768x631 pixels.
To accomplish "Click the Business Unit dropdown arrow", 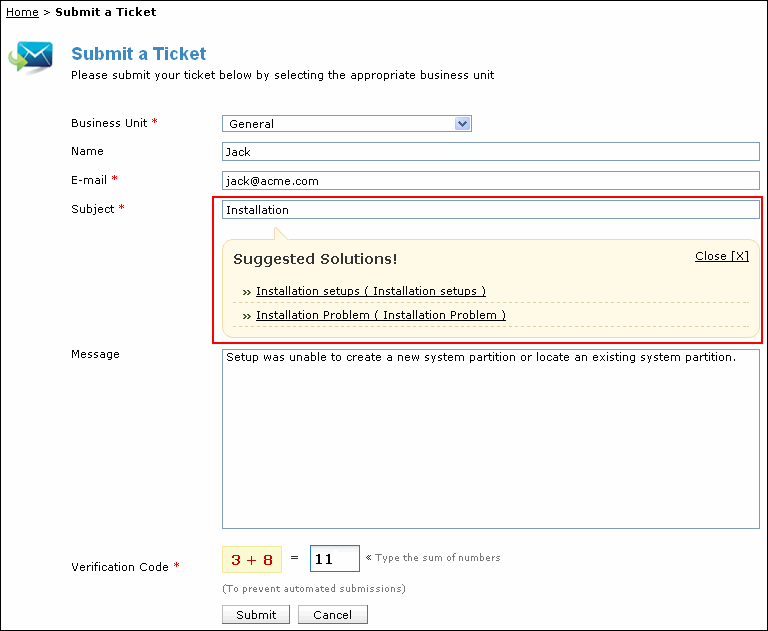I will coord(462,124).
